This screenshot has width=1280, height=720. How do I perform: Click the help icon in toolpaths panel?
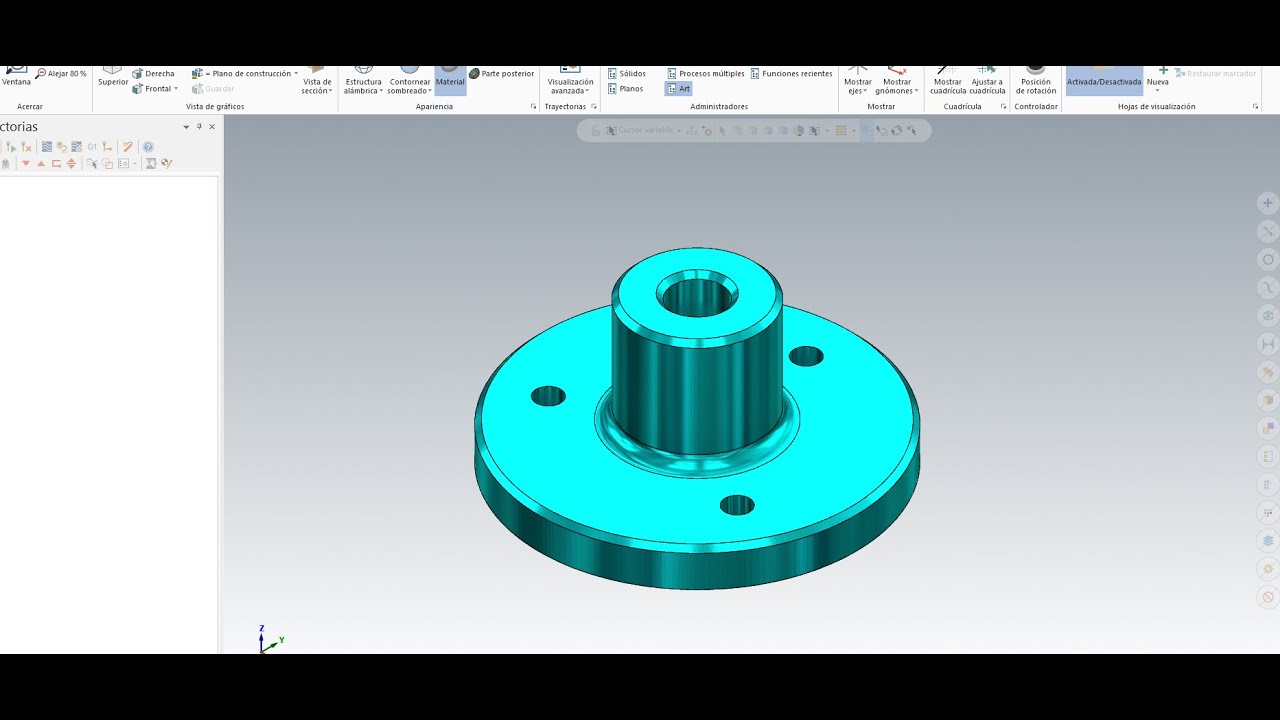148,147
